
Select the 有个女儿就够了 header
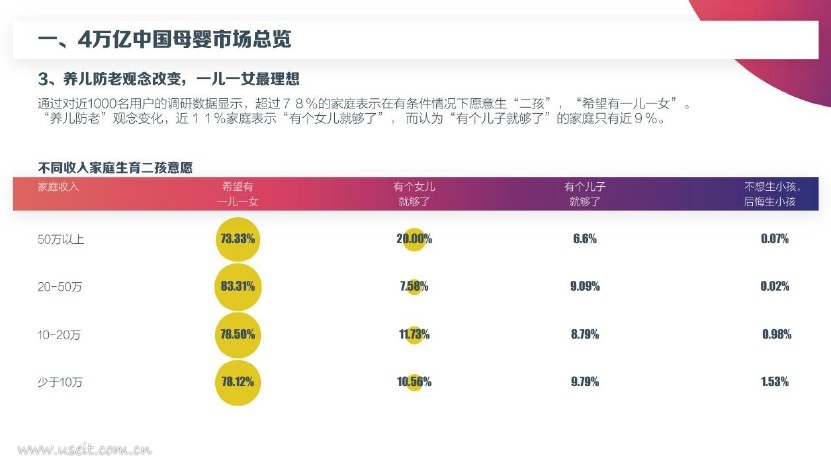pos(414,194)
